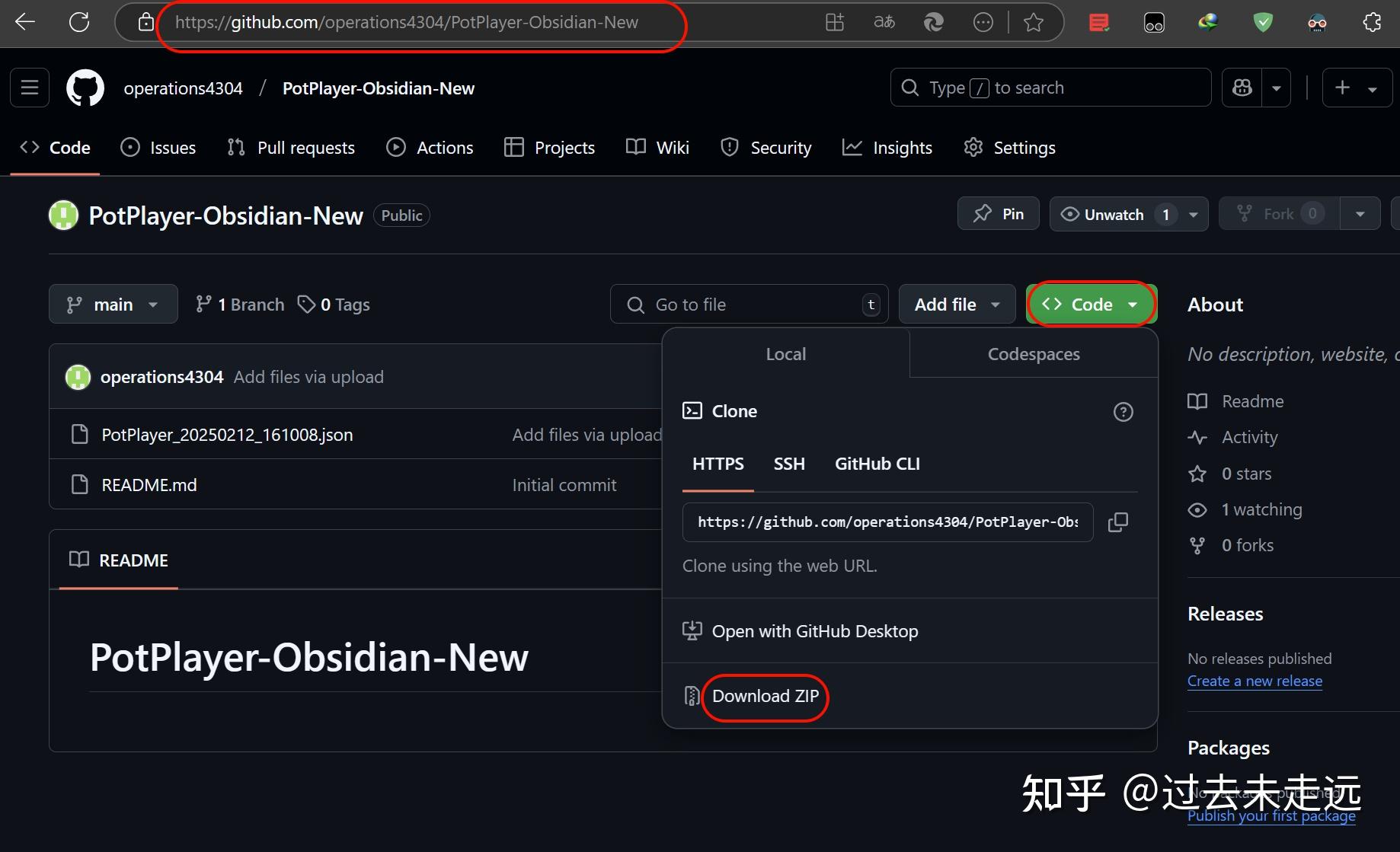The height and width of the screenshot is (852, 1400).
Task: Open clone help via the question mark icon
Action: pos(1123,411)
